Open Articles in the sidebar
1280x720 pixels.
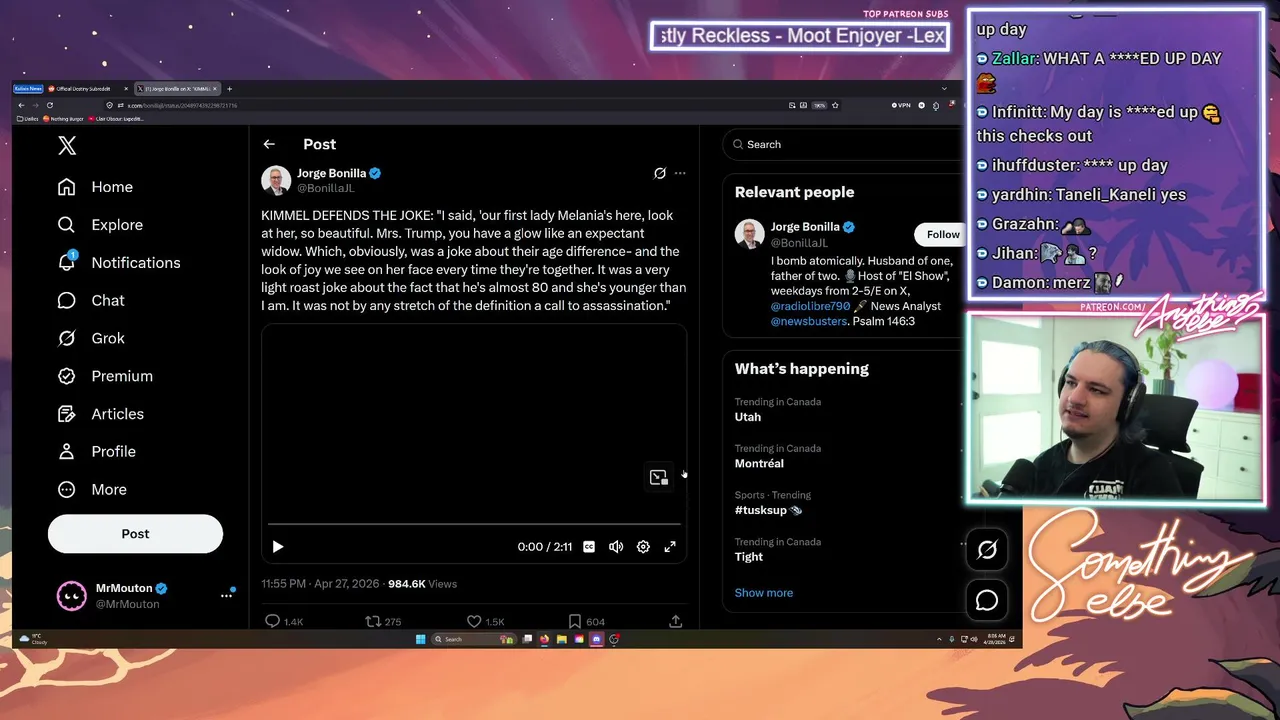coord(100,414)
